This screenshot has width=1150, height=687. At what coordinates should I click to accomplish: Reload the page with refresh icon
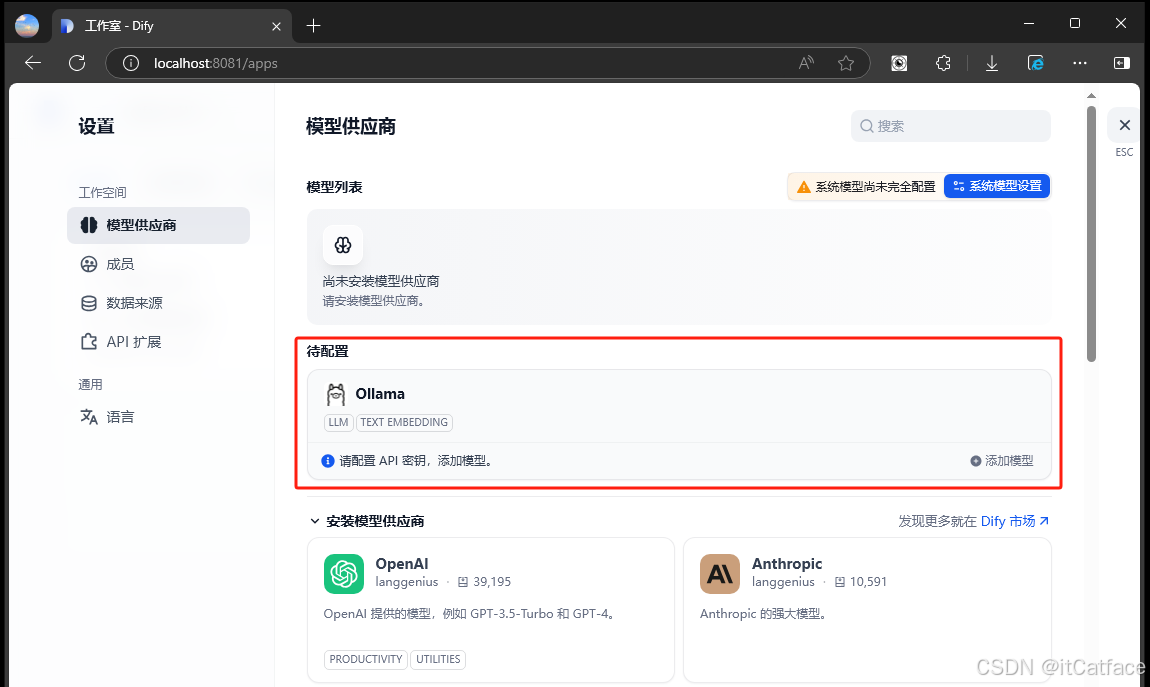[77, 63]
